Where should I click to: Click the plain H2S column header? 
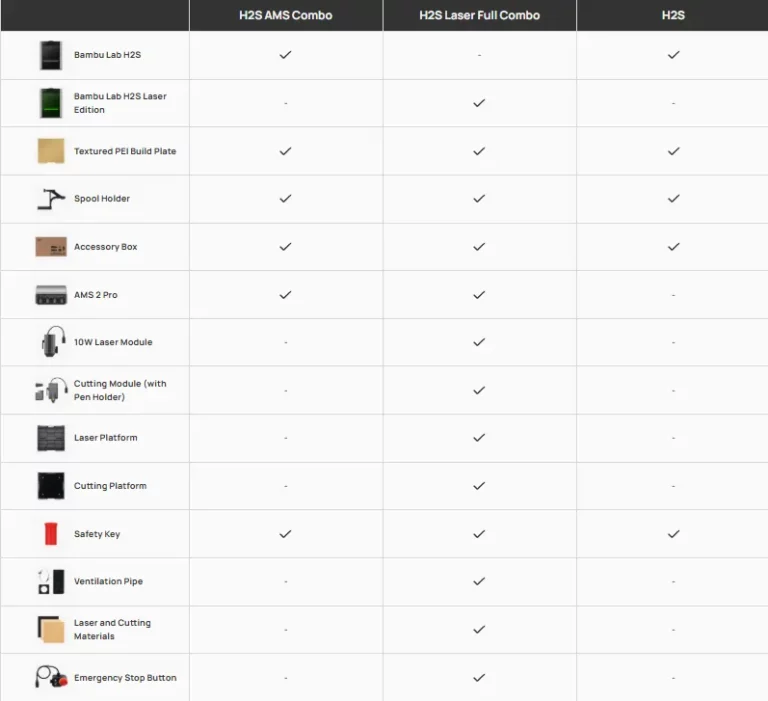[673, 15]
